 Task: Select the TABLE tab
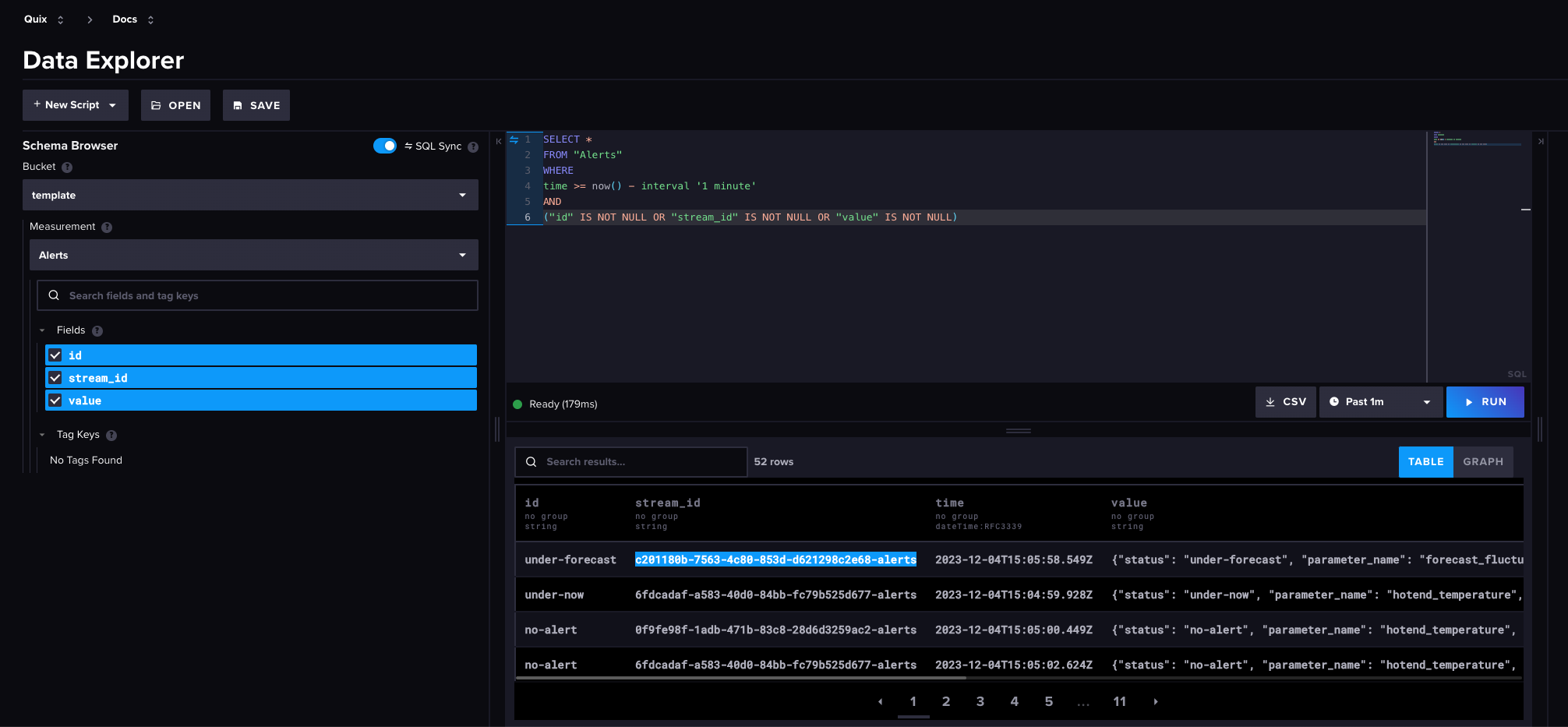[1425, 461]
